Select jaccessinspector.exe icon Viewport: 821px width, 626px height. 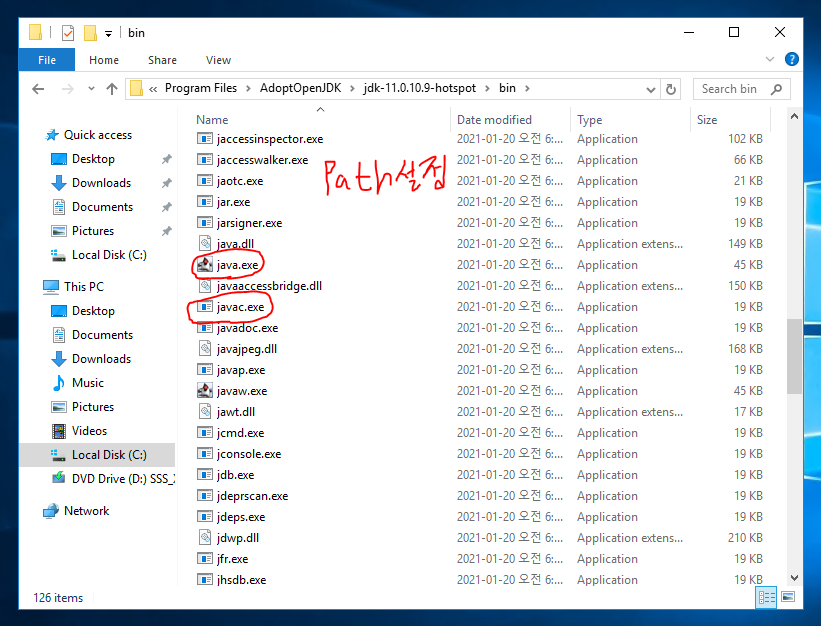[205, 139]
